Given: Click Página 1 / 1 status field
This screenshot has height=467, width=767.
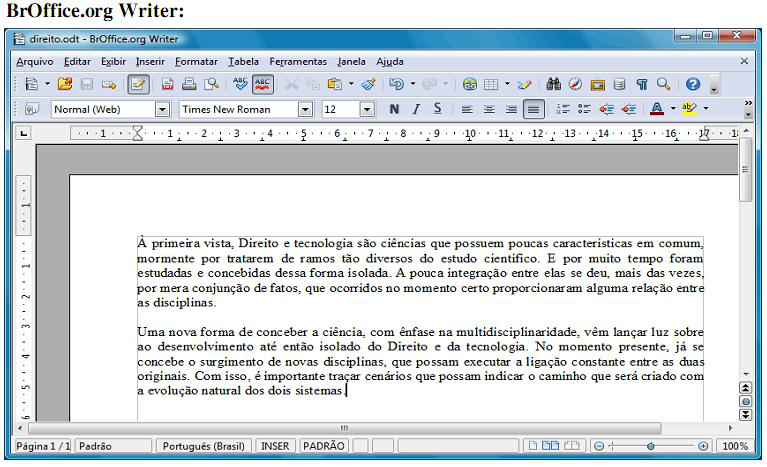Looking at the screenshot, I should [x=43, y=446].
